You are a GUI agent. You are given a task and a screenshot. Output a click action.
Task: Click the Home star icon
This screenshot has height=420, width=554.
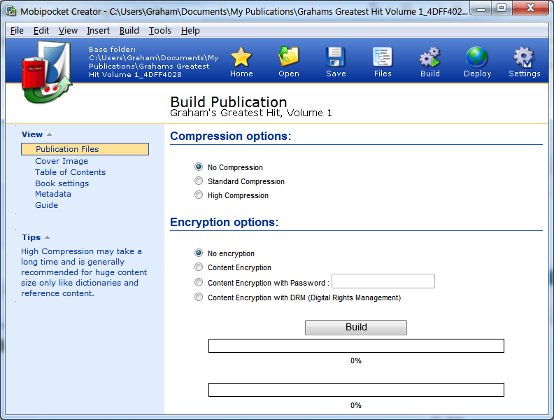click(241, 57)
